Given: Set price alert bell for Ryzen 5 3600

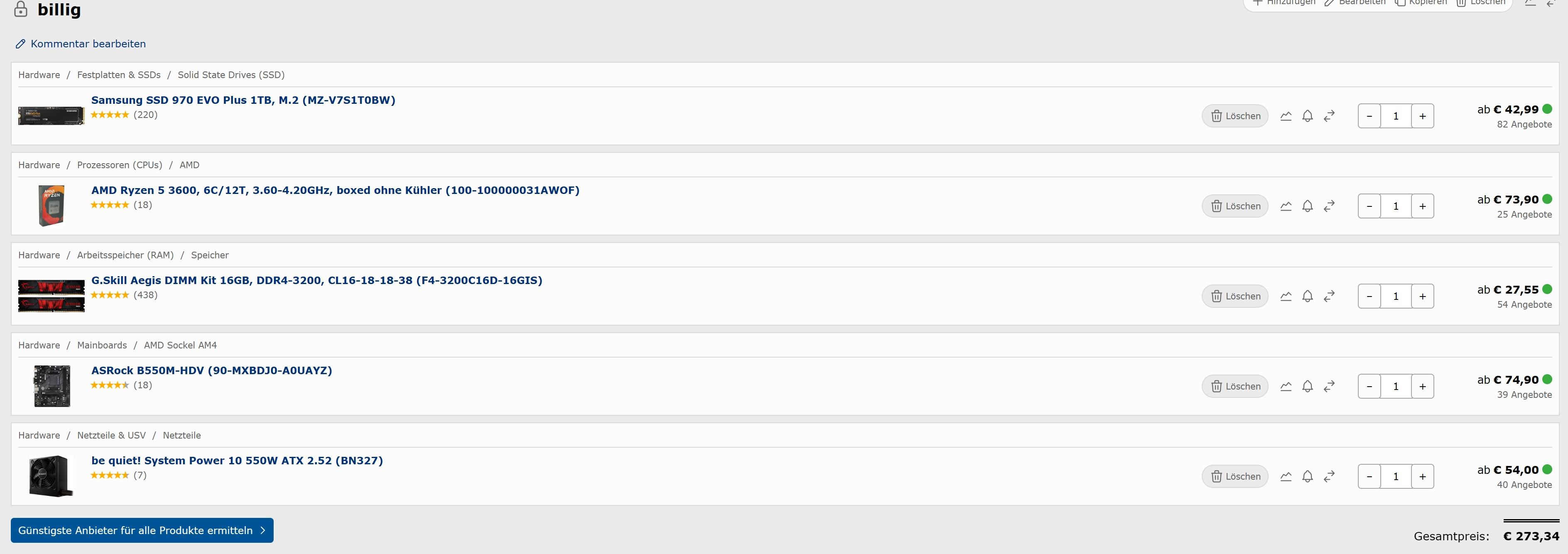Looking at the screenshot, I should click(x=1308, y=206).
